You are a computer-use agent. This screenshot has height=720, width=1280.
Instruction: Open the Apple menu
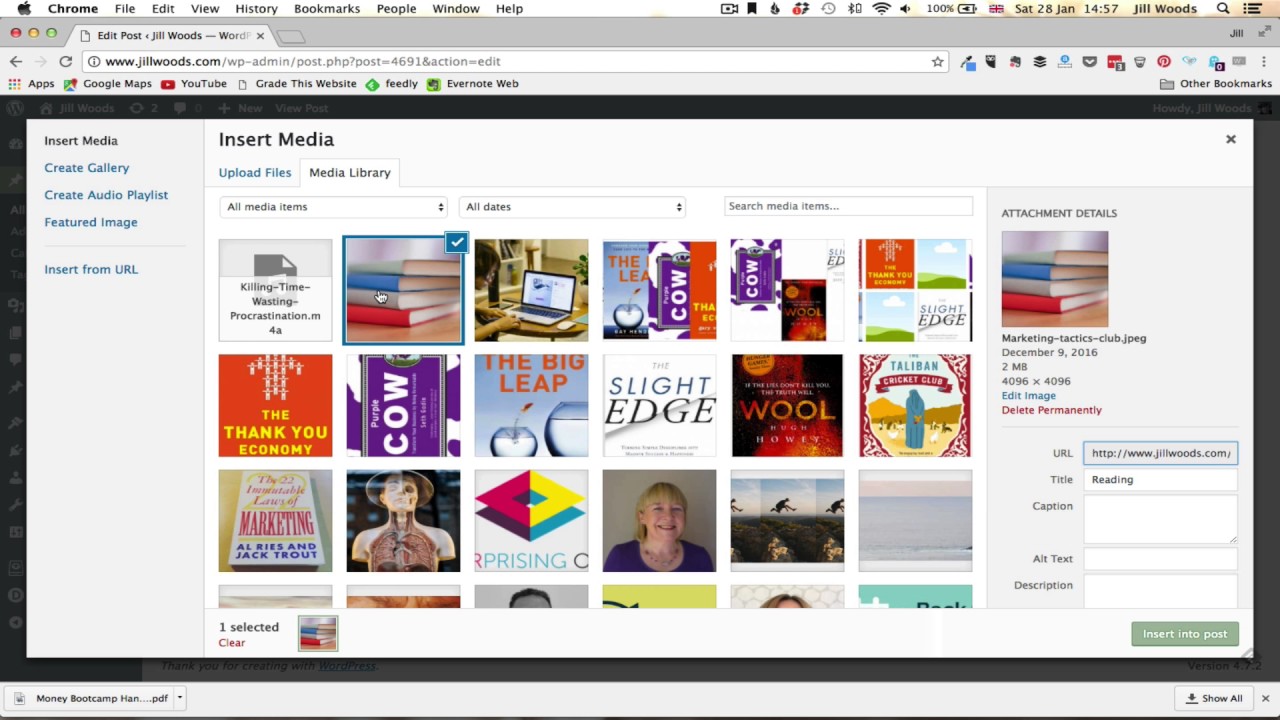point(24,9)
